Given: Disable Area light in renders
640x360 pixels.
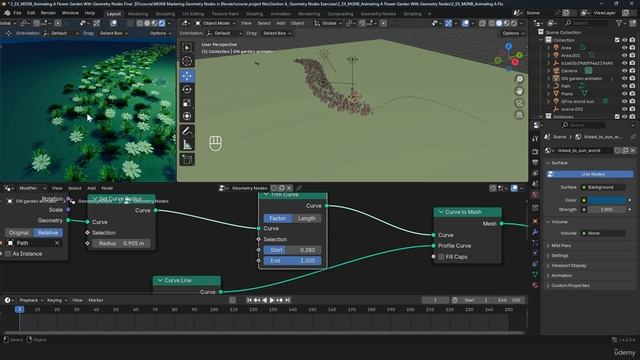Looking at the screenshot, I should coord(632,47).
